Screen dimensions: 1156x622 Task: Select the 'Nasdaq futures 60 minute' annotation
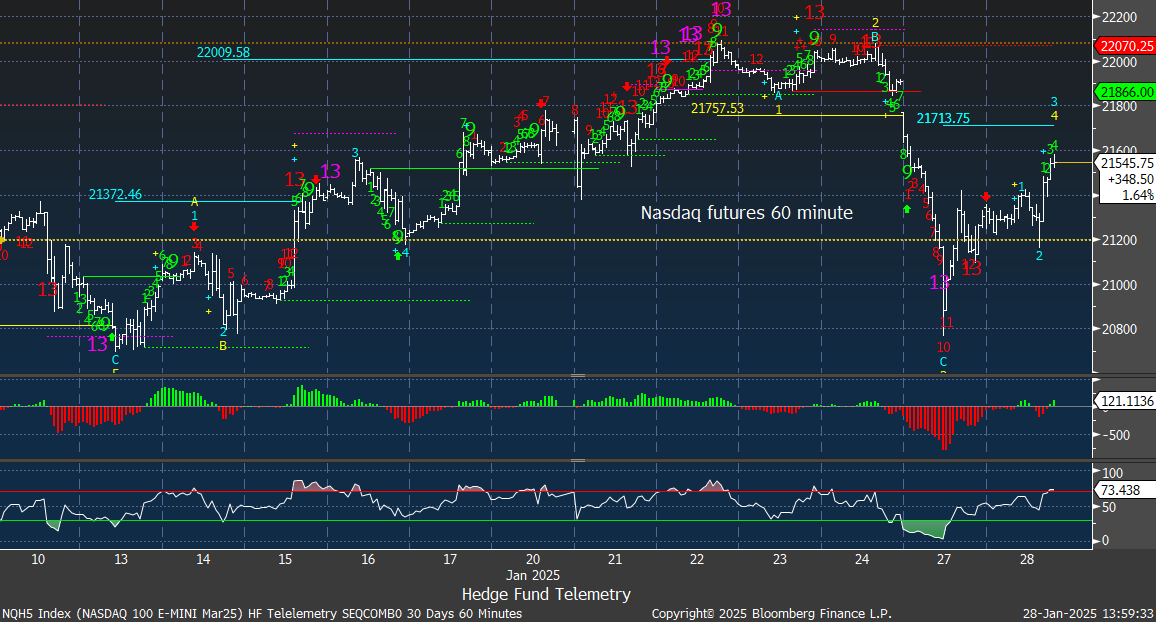tap(746, 212)
